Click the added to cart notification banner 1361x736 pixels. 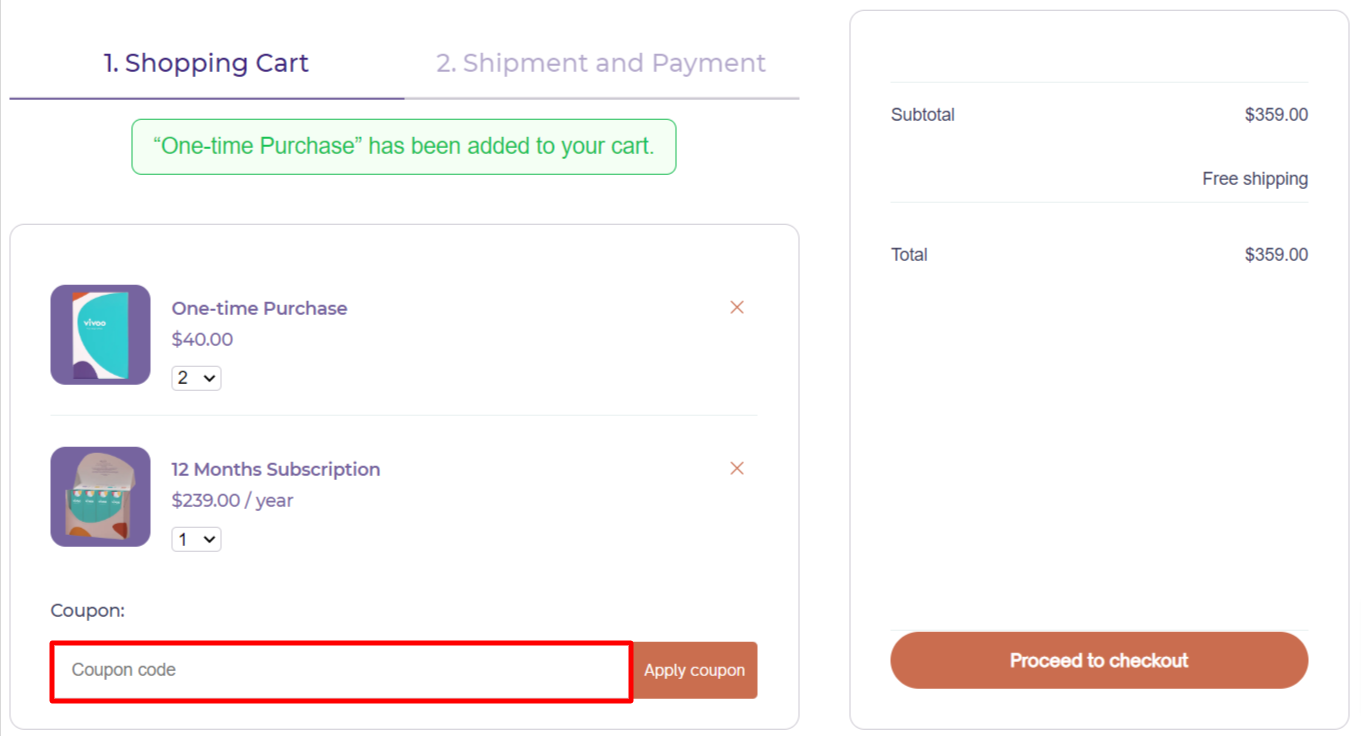point(404,146)
